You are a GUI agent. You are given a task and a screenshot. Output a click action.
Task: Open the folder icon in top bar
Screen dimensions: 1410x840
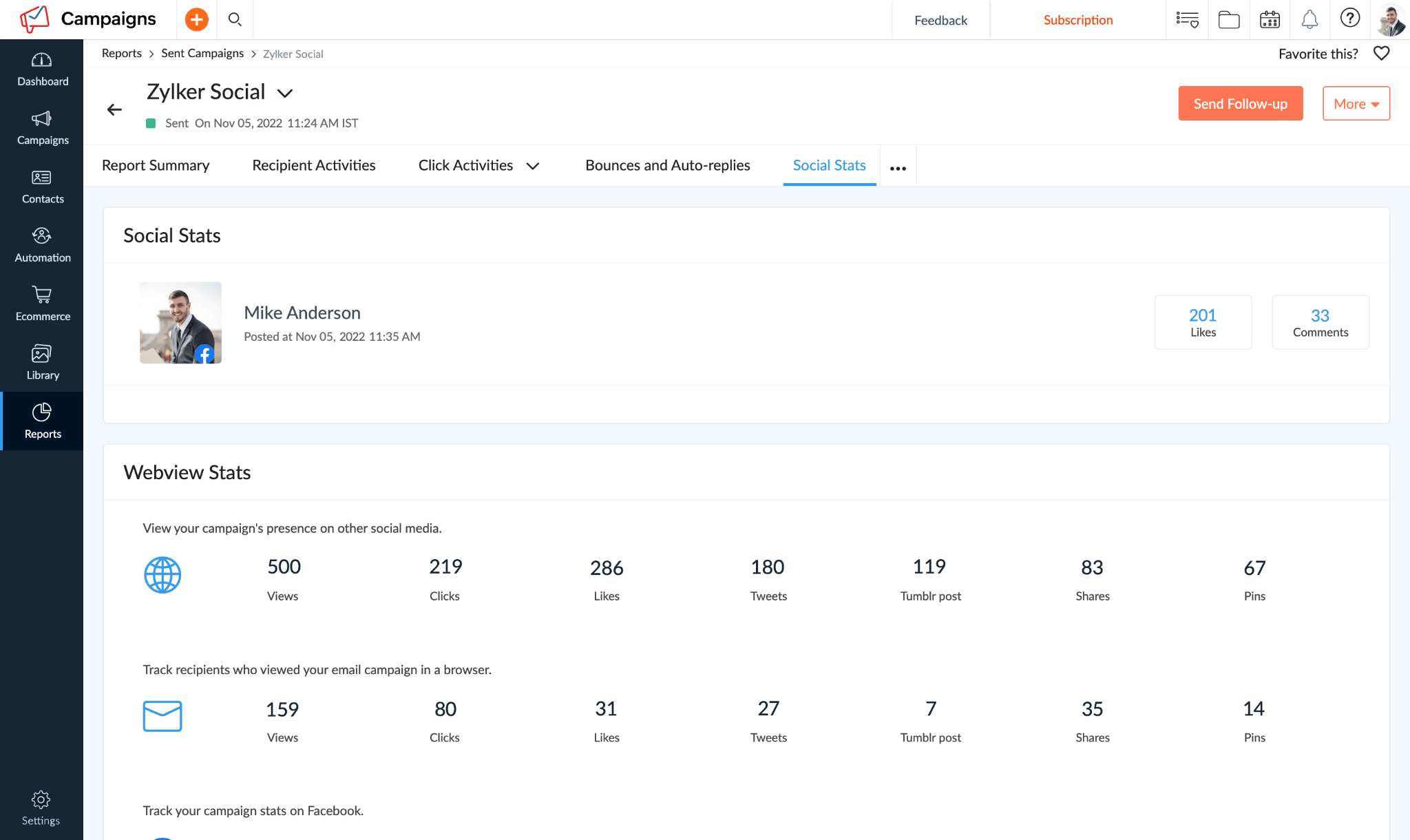click(x=1229, y=19)
